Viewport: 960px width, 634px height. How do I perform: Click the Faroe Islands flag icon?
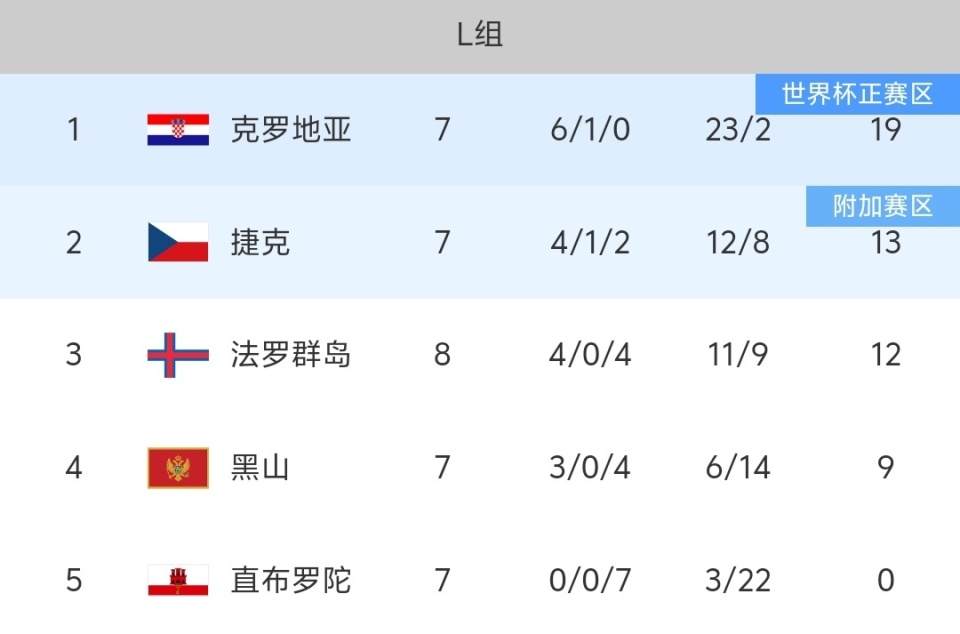click(178, 355)
